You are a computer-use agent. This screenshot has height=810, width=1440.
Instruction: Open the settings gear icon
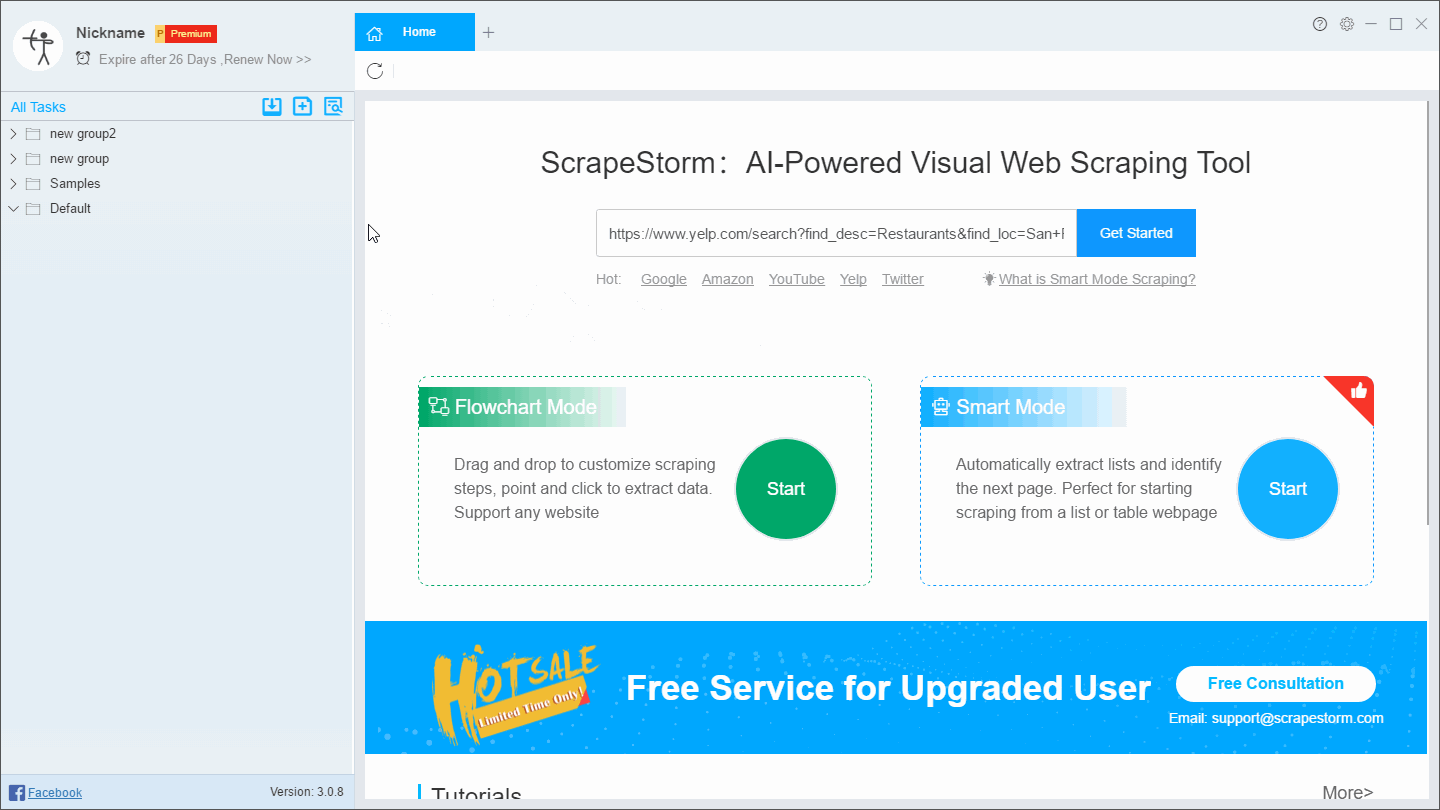[x=1347, y=24]
